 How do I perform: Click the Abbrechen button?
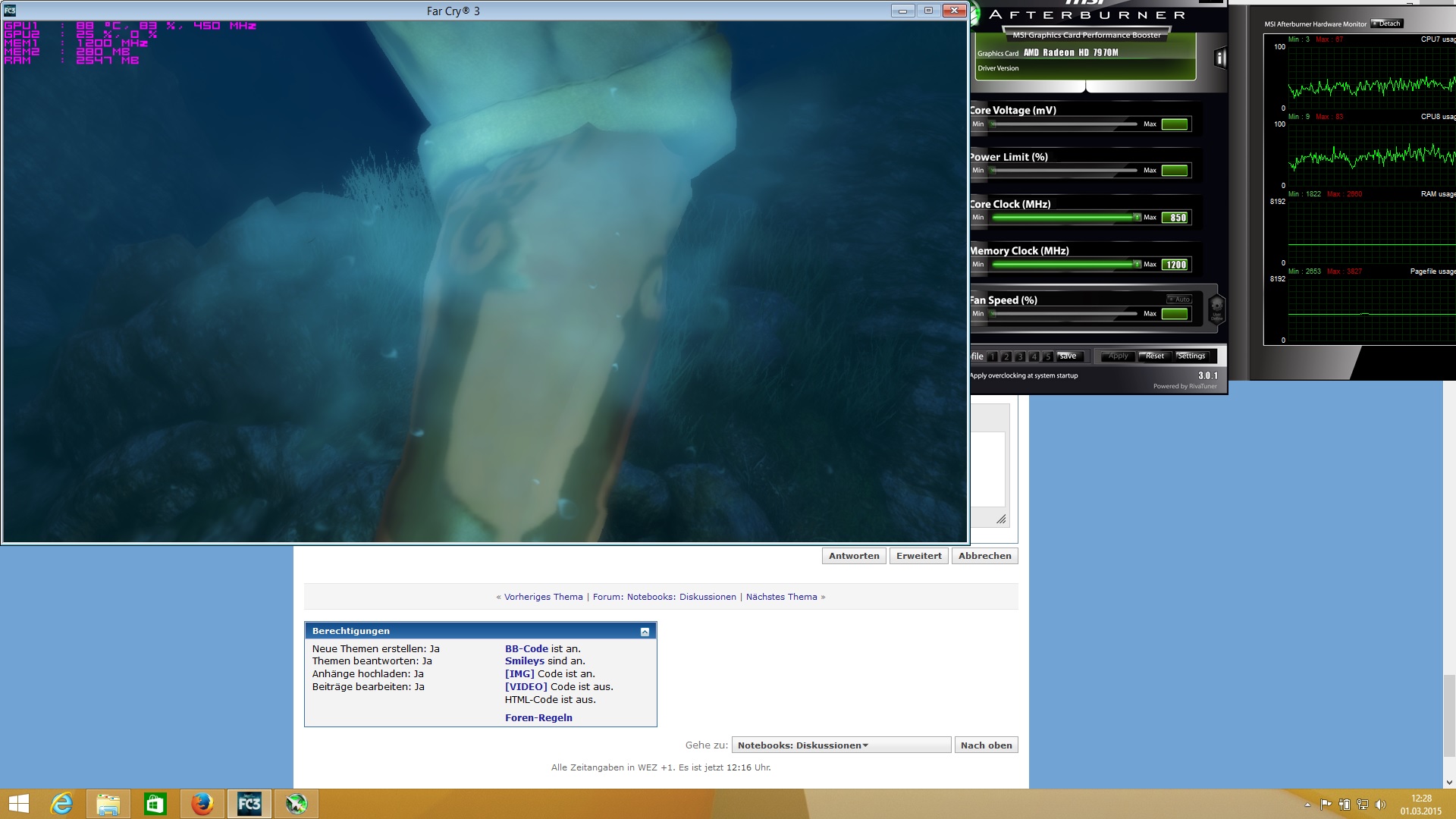pos(984,556)
